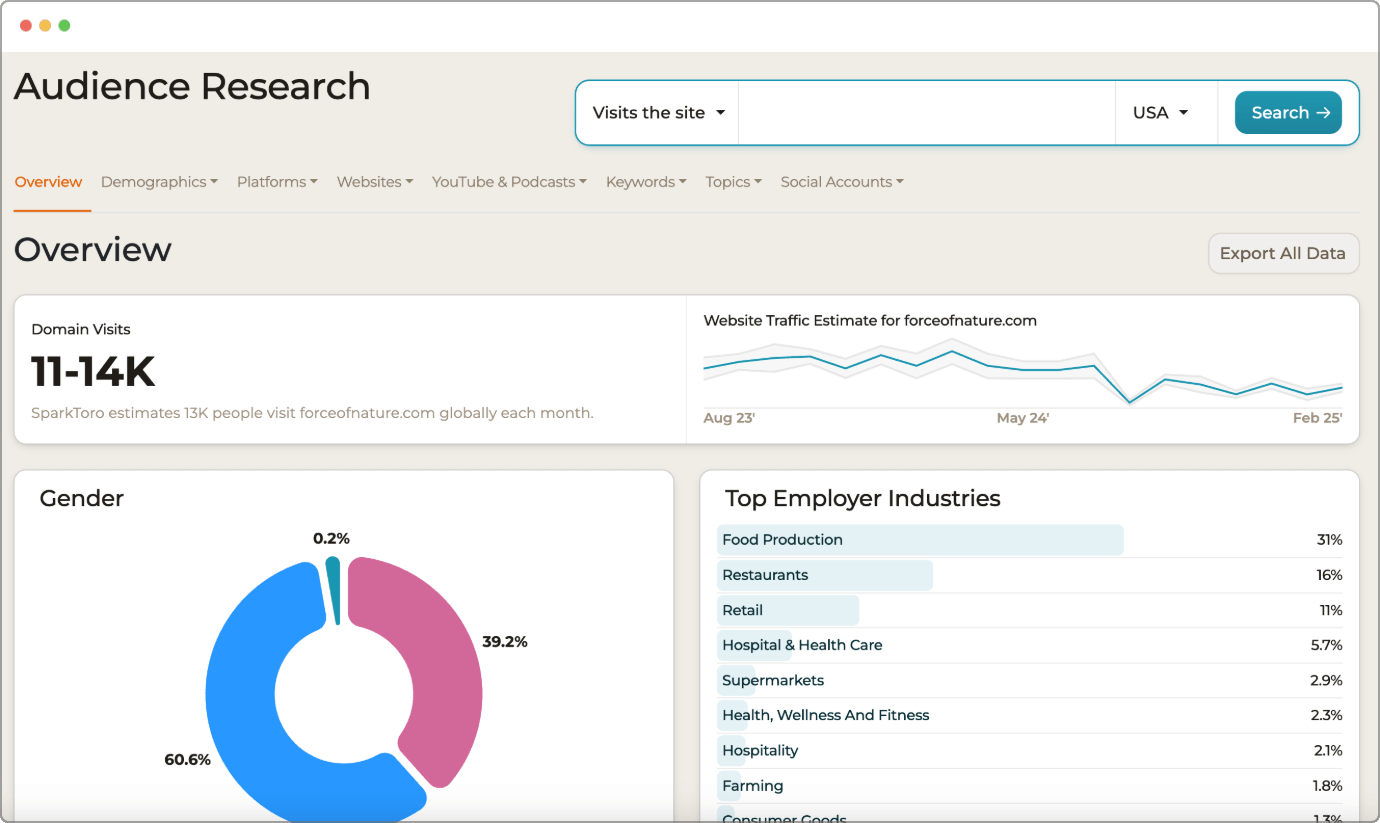The width and height of the screenshot is (1380, 823).
Task: Click the Export All Data button
Action: 1283,253
